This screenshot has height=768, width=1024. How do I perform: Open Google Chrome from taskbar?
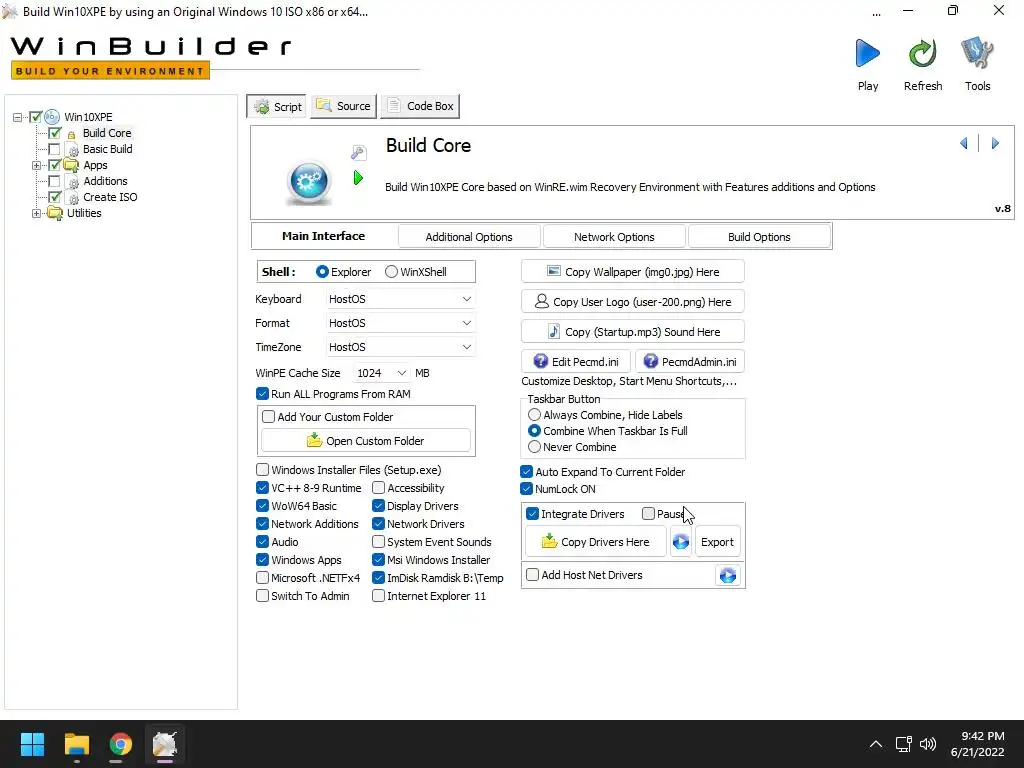pyautogui.click(x=120, y=744)
